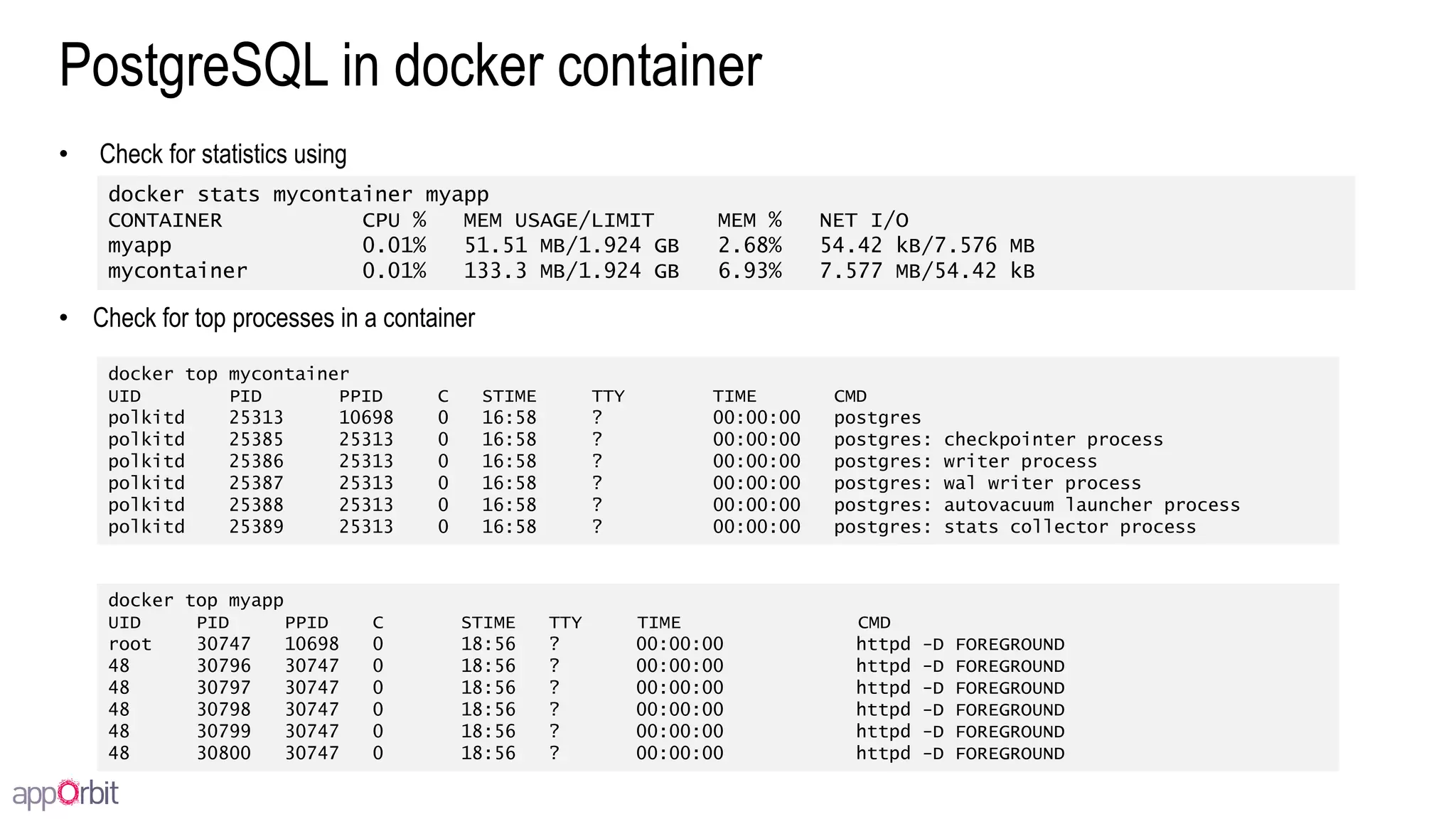Click the second bullet point marker
Image resolution: width=1456 pixels, height=819 pixels.
click(63, 318)
